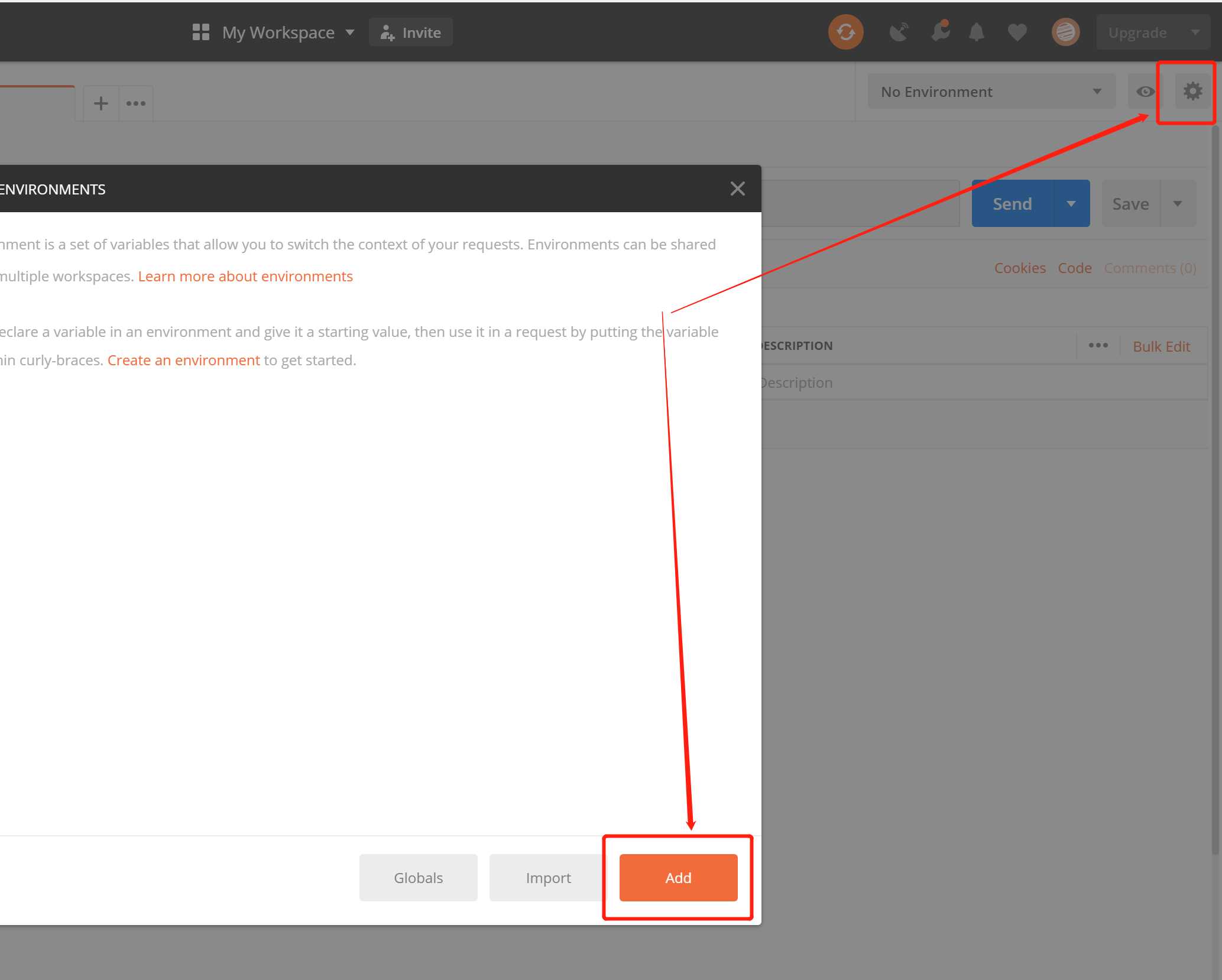
Task: Click the Globals button
Action: coord(418,878)
